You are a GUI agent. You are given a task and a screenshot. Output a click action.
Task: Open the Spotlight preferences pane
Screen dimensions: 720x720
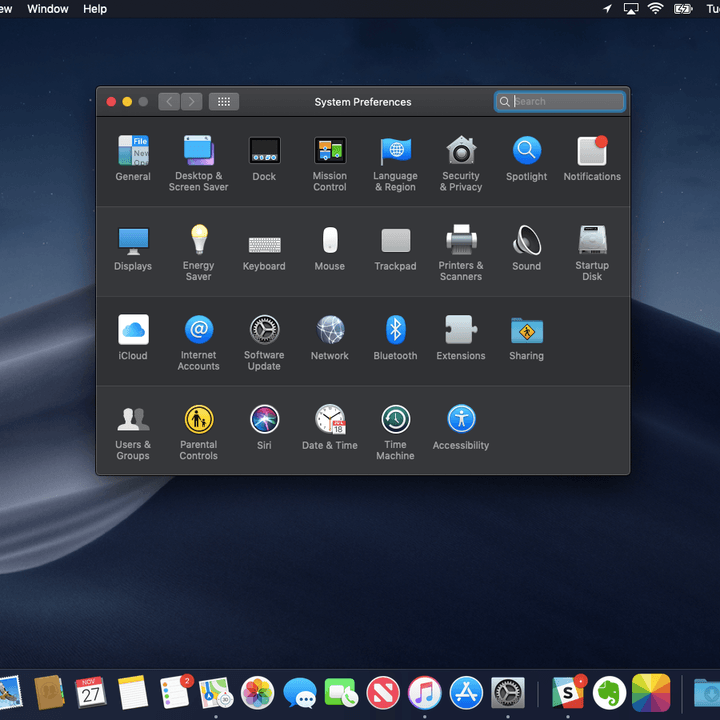pyautogui.click(x=526, y=158)
